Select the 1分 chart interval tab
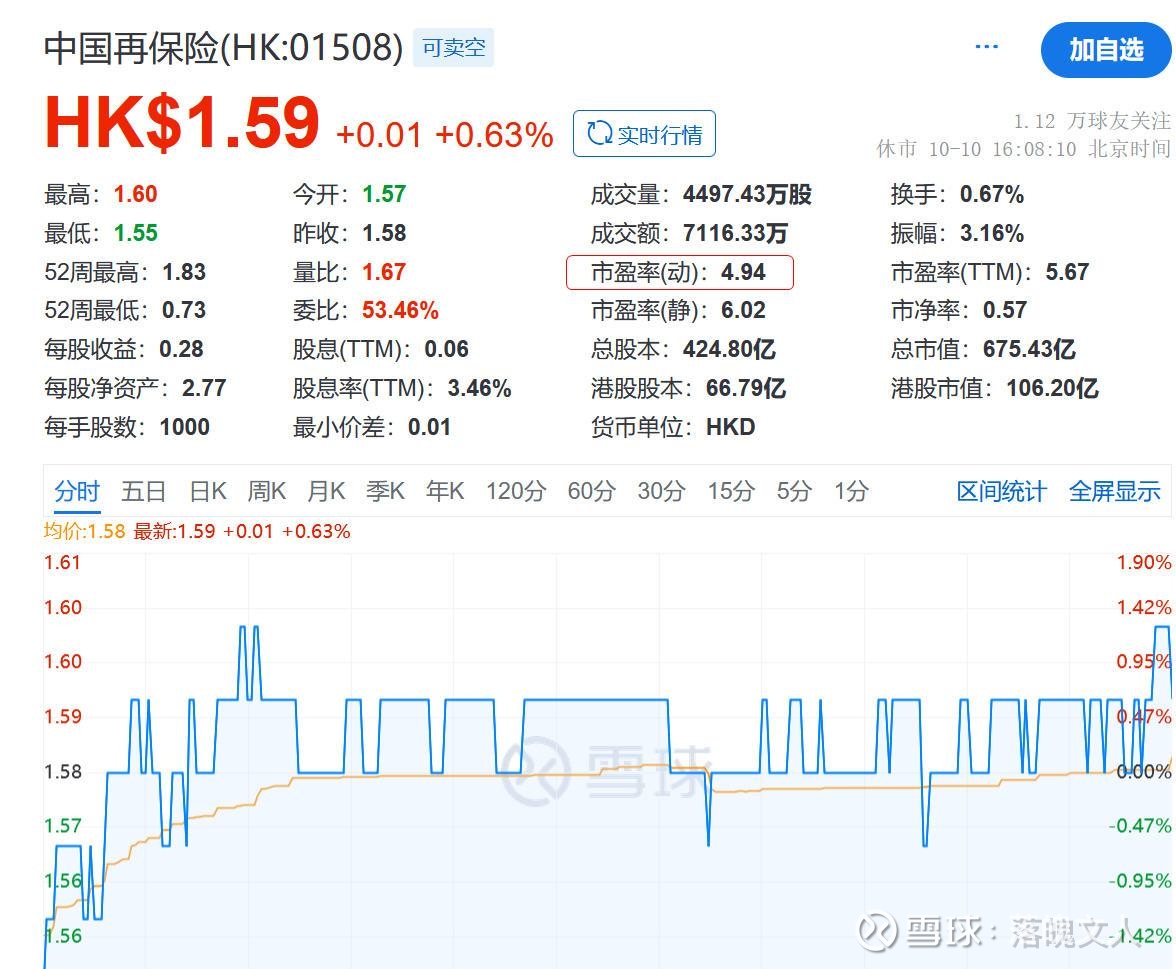1176x969 pixels. (851, 491)
